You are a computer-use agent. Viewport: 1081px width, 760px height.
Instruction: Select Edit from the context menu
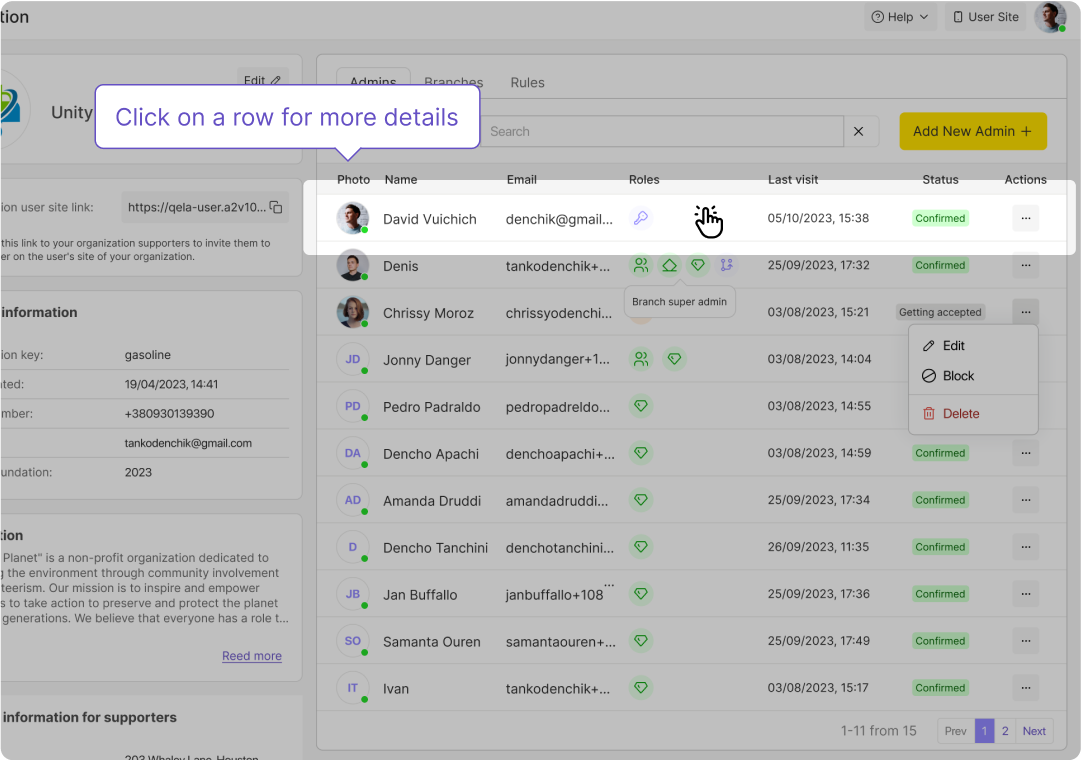954,346
